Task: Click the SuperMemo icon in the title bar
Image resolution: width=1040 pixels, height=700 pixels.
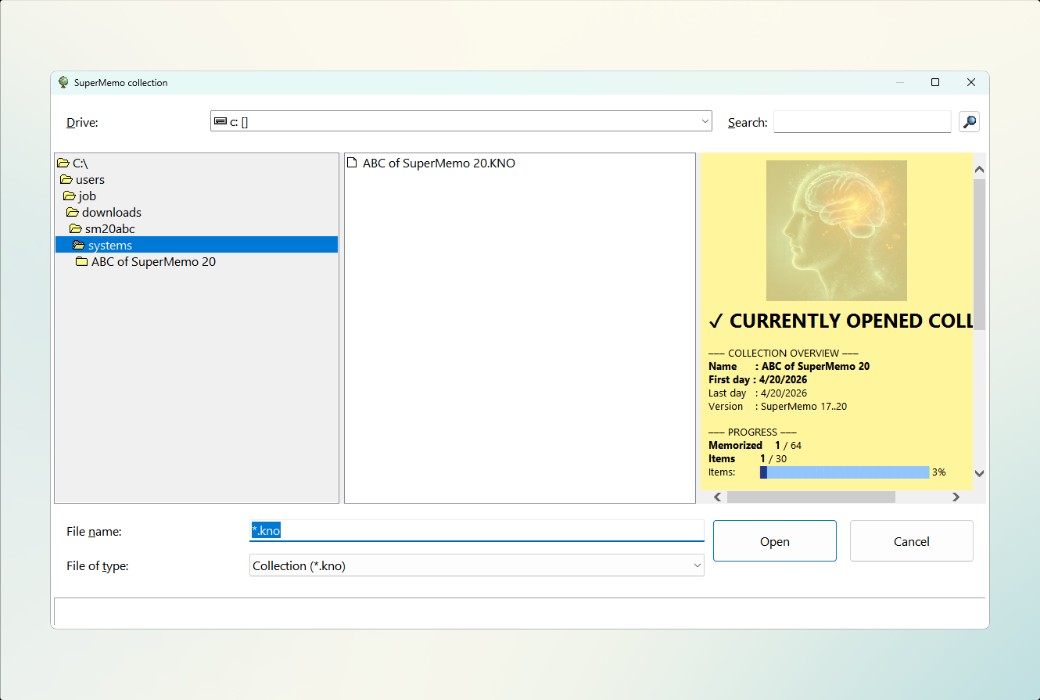Action: click(x=63, y=83)
